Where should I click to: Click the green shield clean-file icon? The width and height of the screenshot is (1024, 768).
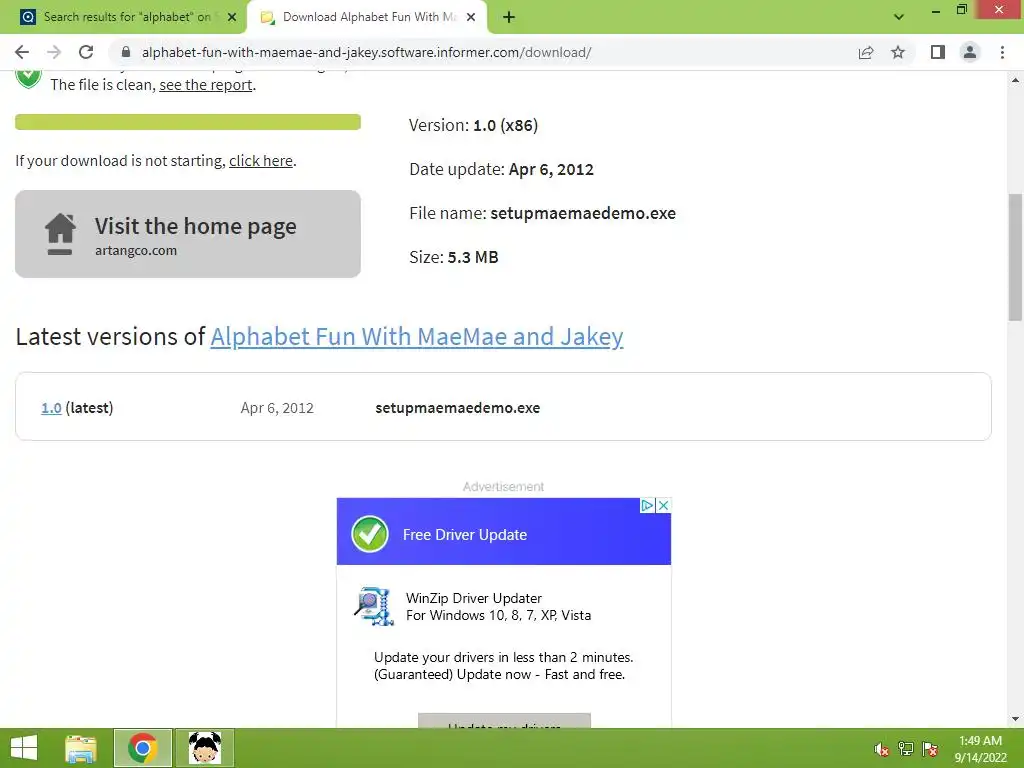[28, 78]
